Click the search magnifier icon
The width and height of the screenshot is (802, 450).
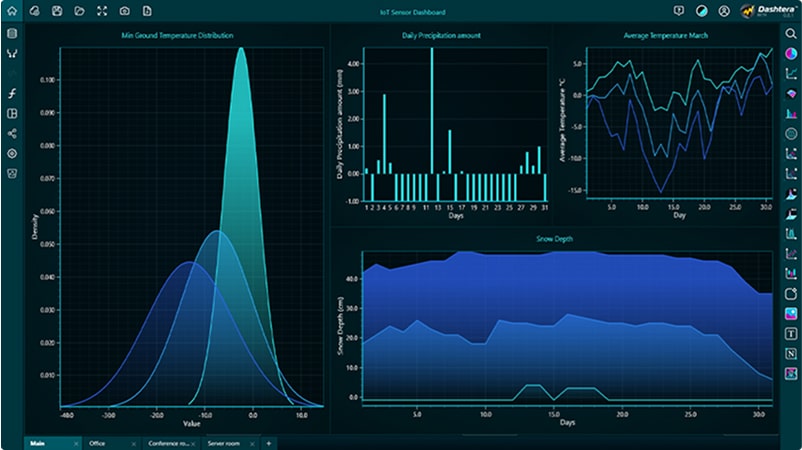(791, 34)
